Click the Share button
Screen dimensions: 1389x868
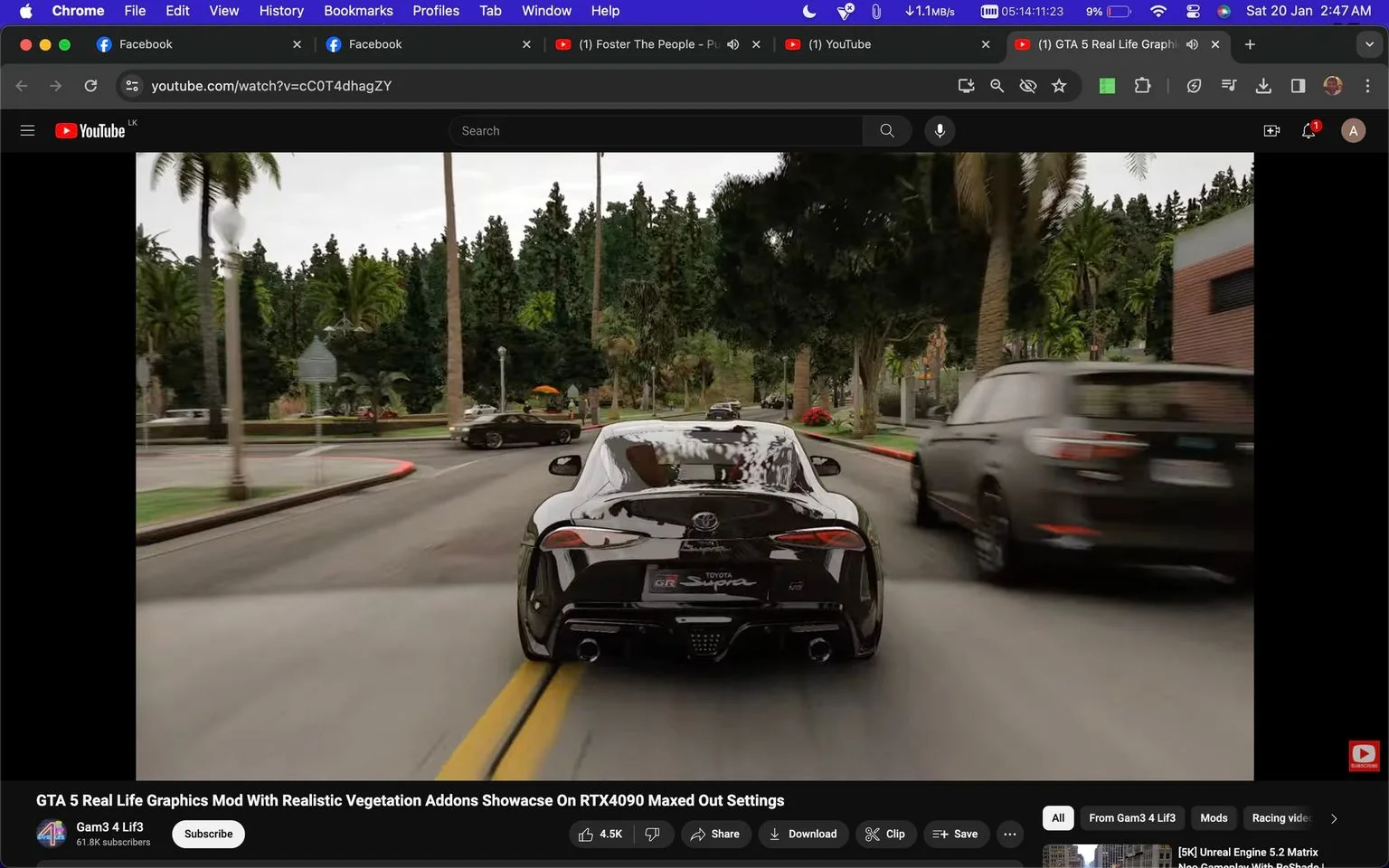[x=715, y=835]
